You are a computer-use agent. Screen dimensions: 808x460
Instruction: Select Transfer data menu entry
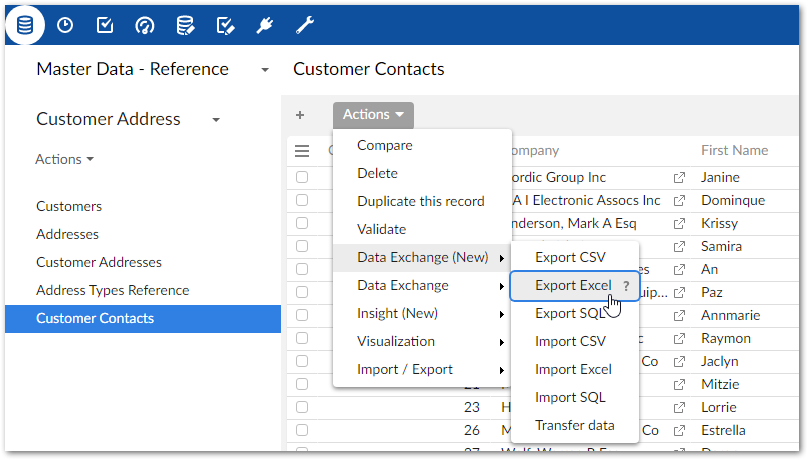point(574,425)
